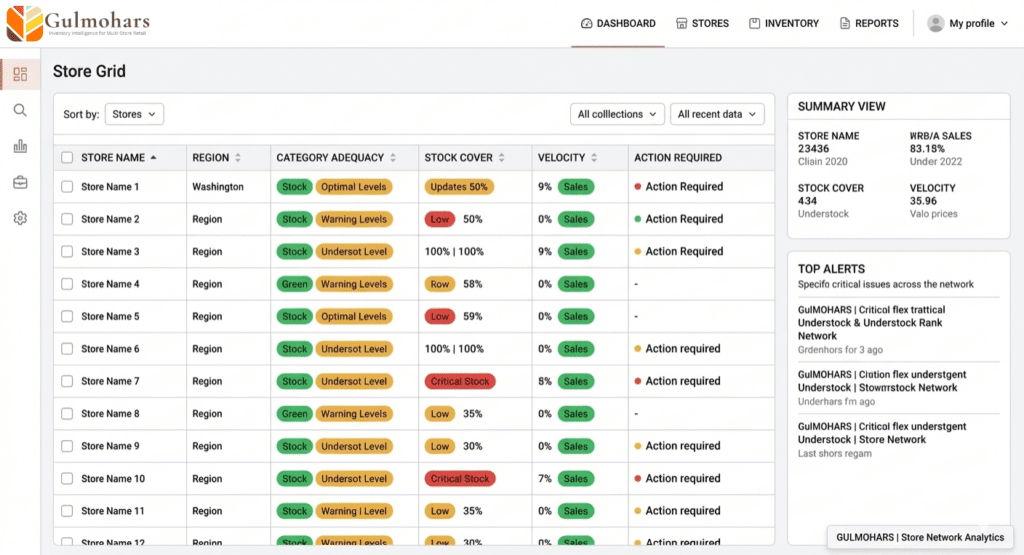Check the Store Name 3 checkbox
This screenshot has width=1024, height=555.
pyautogui.click(x=67, y=251)
